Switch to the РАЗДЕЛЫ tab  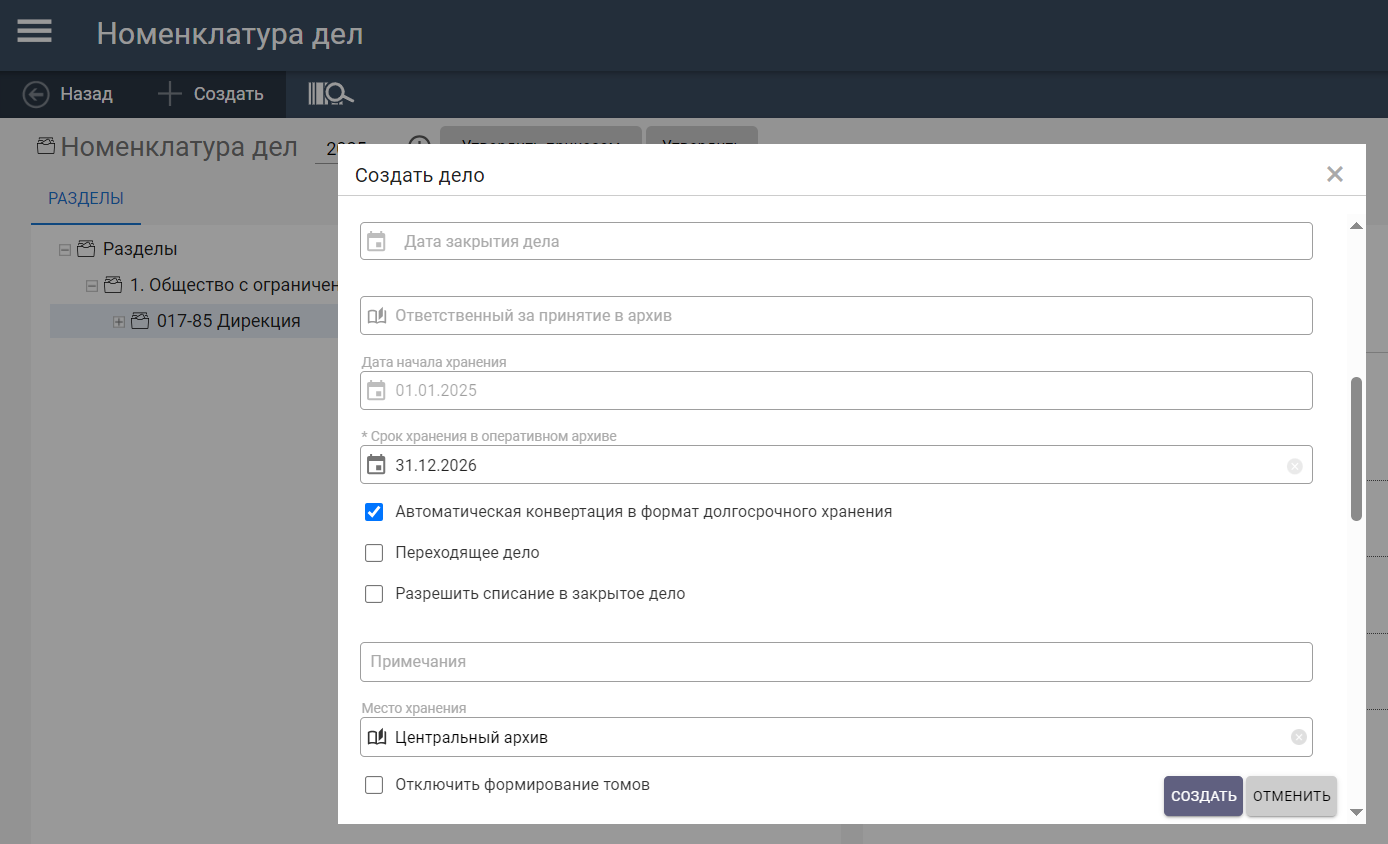pyautogui.click(x=86, y=198)
